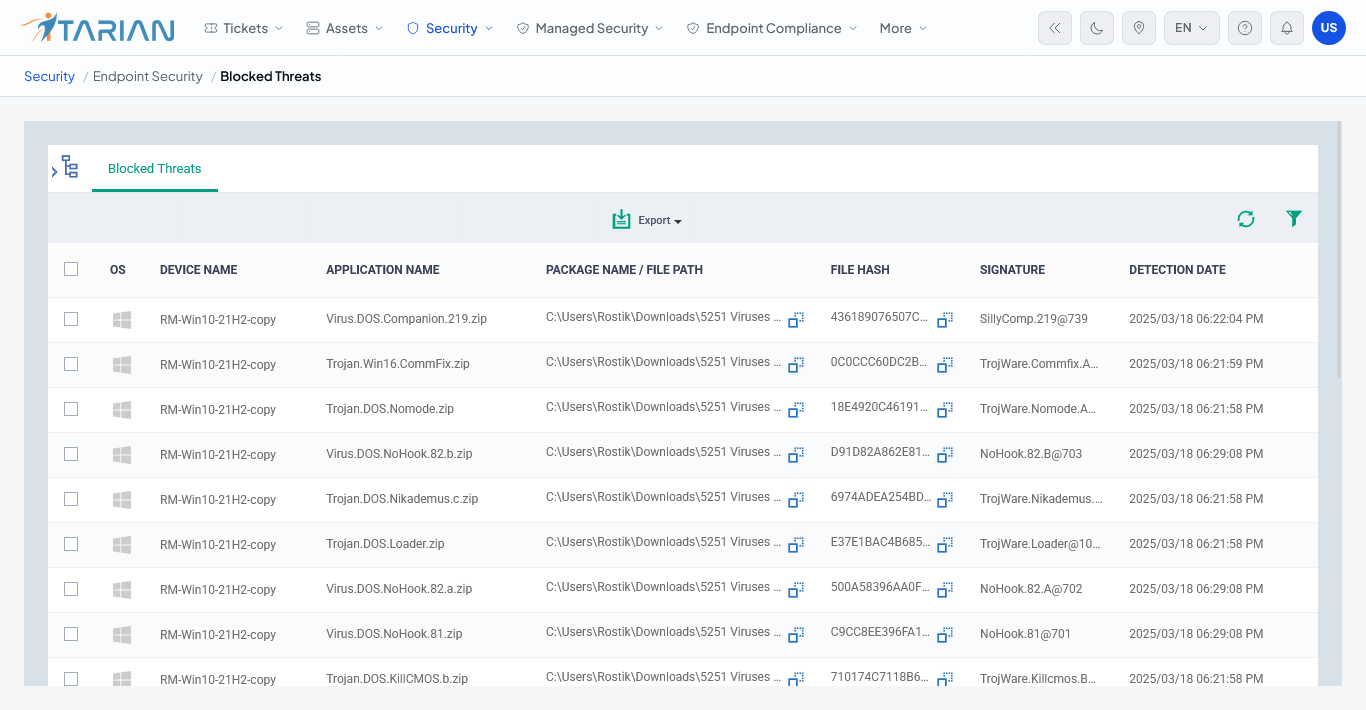1366x710 pixels.
Task: Copy file hash for Trojan.Win16.CommFix.zip row
Action: 945,364
